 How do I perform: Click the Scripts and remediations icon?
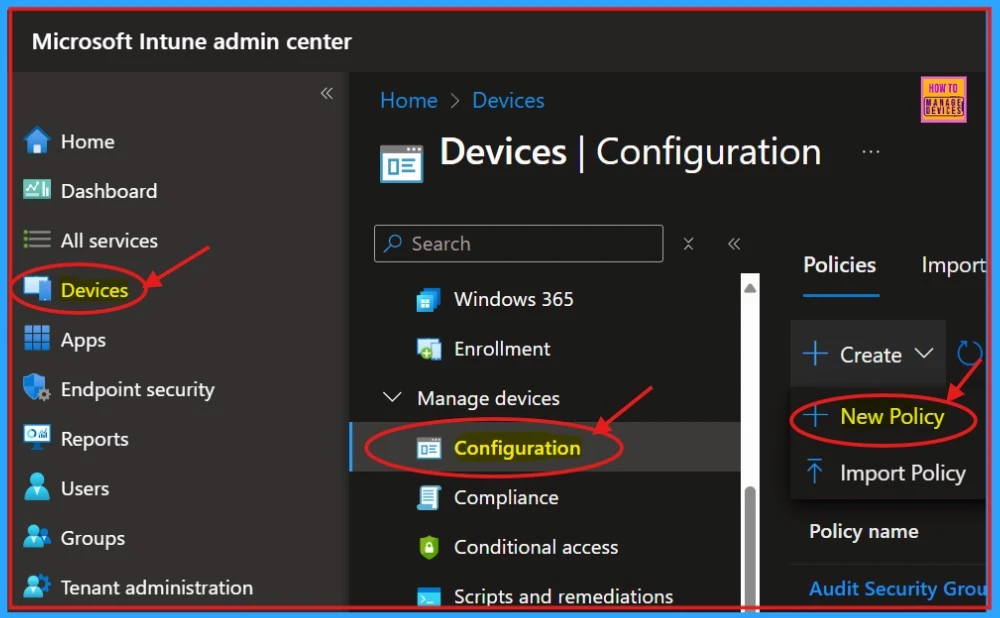[x=429, y=597]
